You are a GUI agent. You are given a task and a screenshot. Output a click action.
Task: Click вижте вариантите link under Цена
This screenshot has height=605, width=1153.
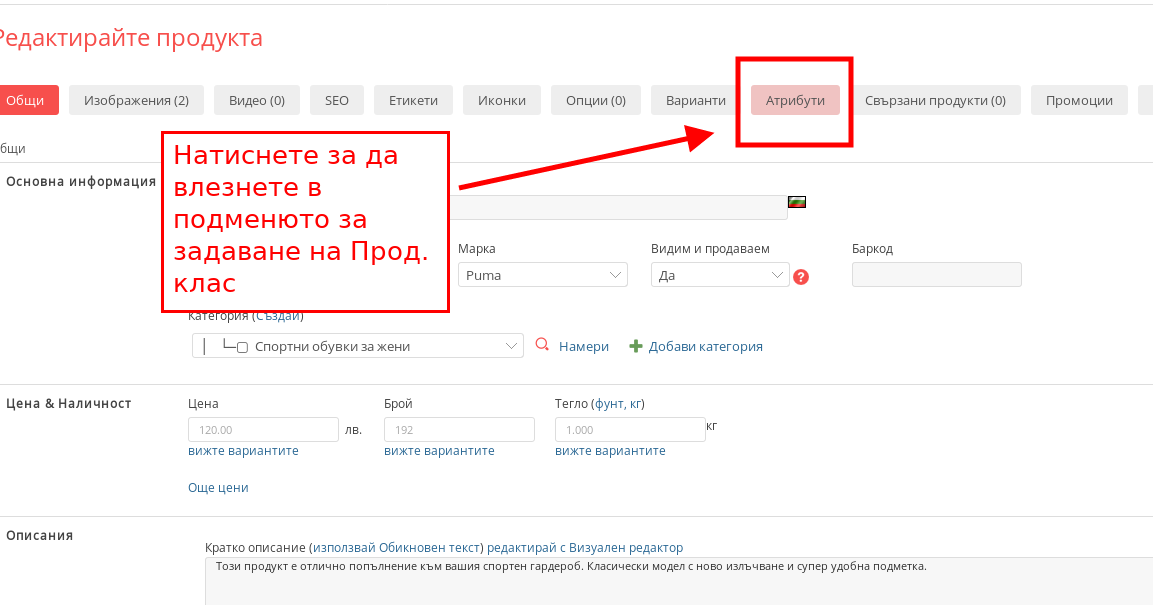coord(243,451)
